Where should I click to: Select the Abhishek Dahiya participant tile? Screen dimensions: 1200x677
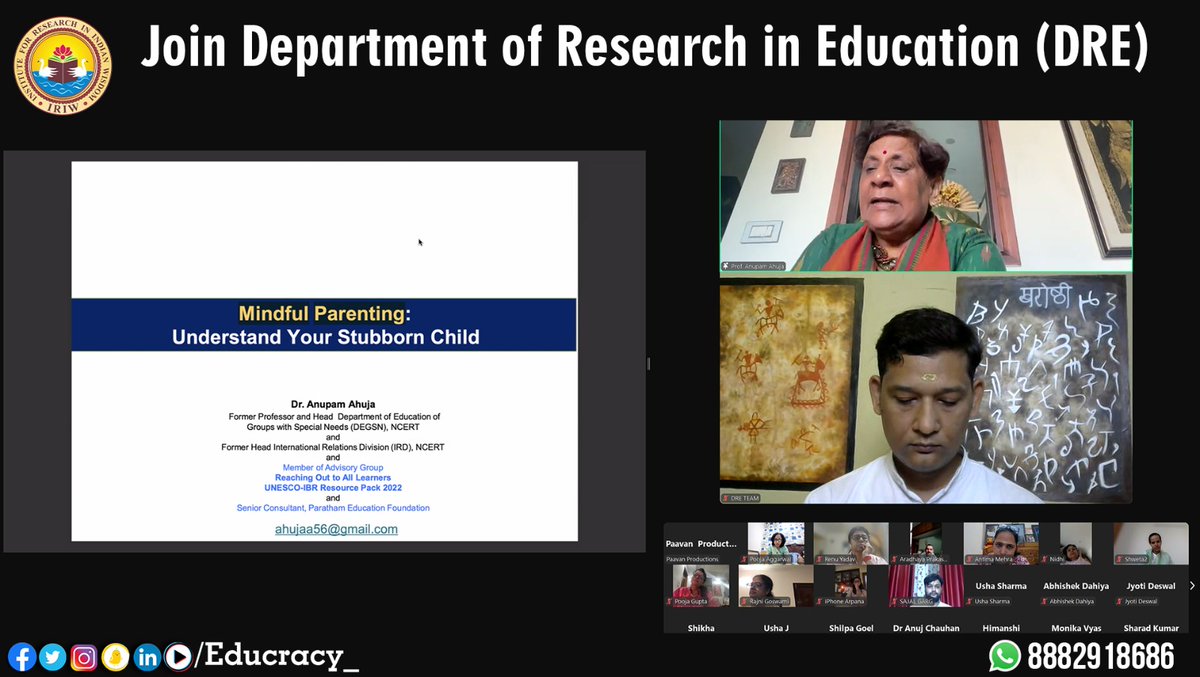pos(1076,586)
